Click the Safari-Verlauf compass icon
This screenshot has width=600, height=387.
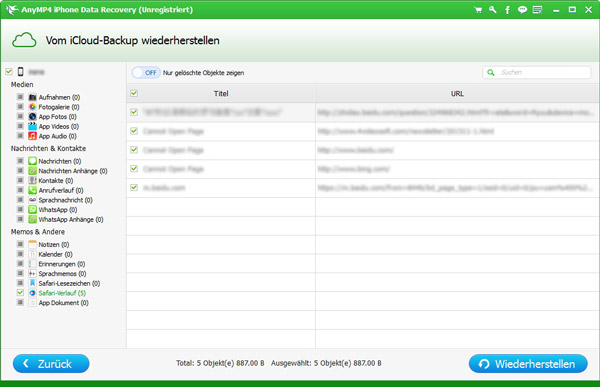pyautogui.click(x=33, y=293)
